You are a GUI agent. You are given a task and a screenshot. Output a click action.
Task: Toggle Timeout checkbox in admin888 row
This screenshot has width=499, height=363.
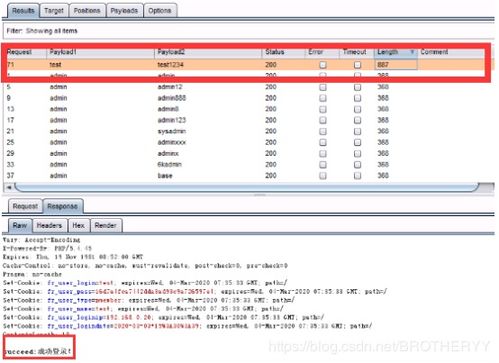pos(357,98)
